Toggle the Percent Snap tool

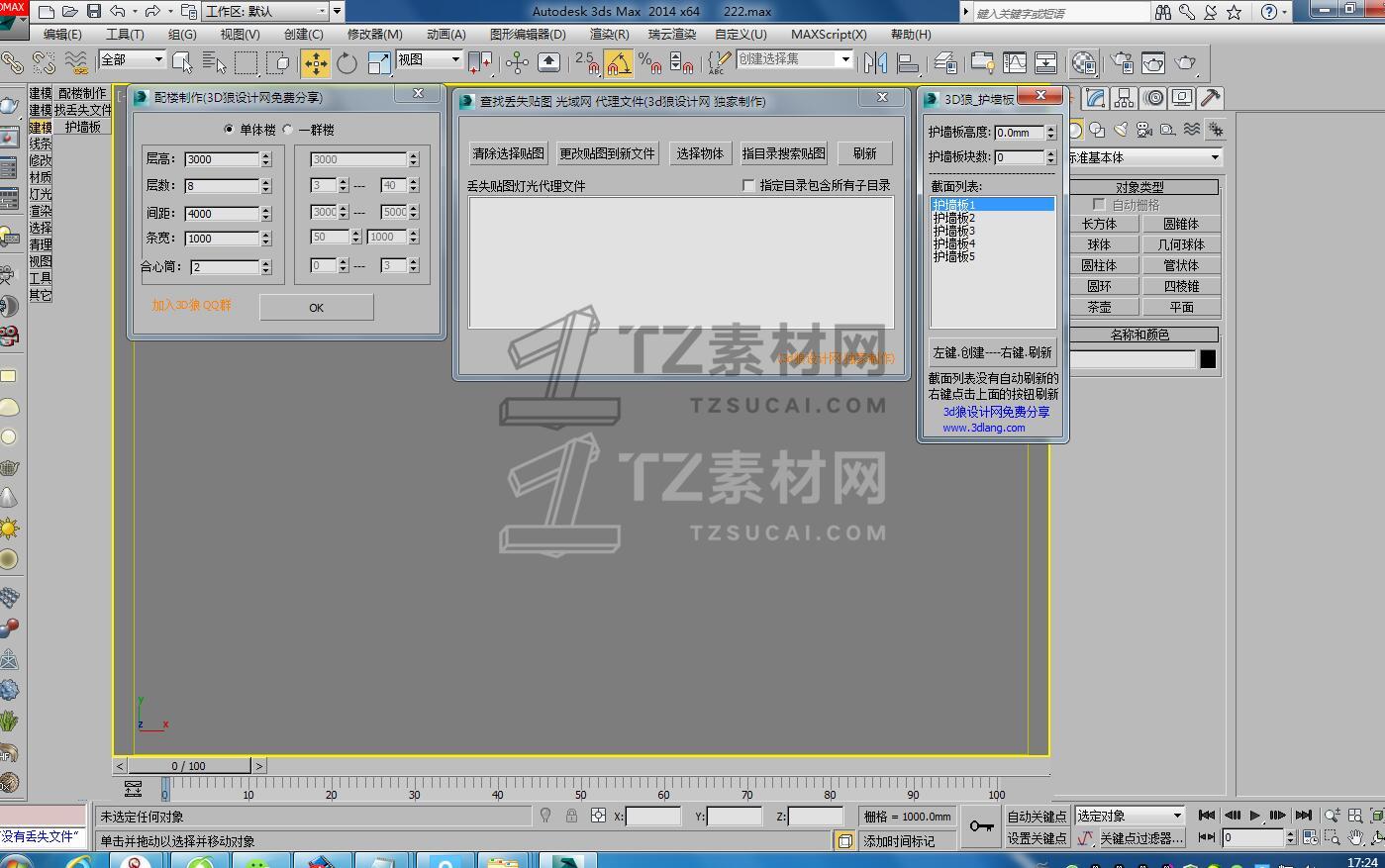(649, 63)
